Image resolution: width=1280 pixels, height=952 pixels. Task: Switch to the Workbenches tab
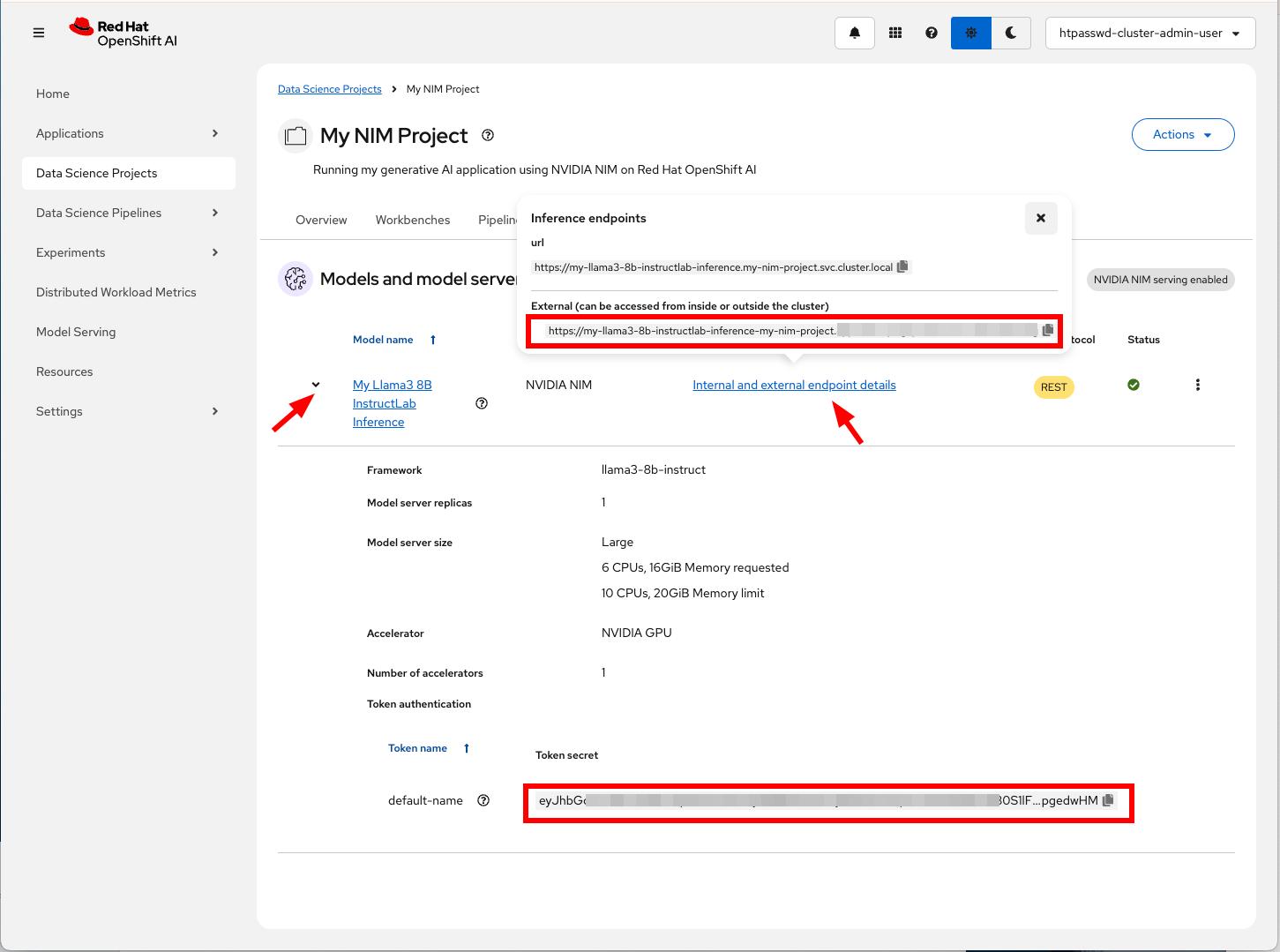(412, 220)
